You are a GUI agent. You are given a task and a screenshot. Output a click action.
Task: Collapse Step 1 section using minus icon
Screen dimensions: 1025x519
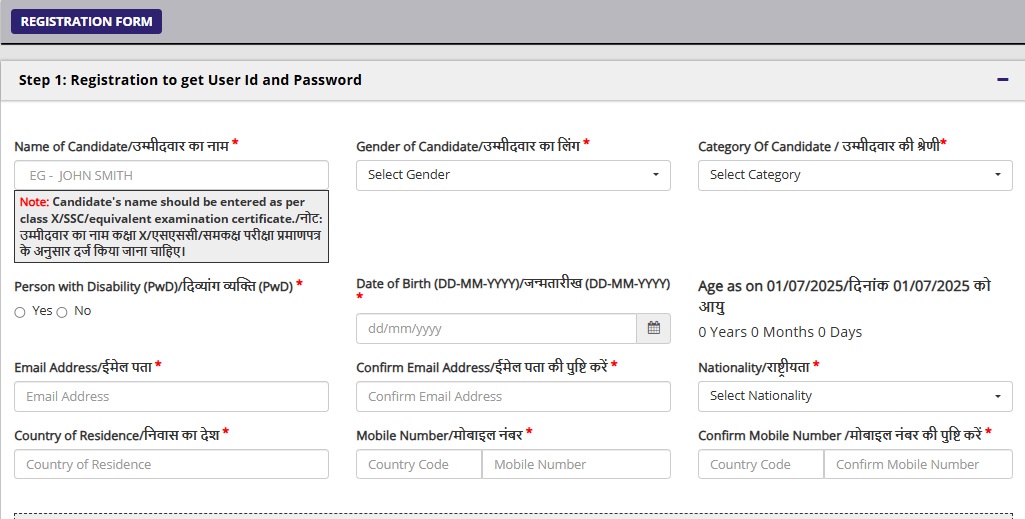1002,80
